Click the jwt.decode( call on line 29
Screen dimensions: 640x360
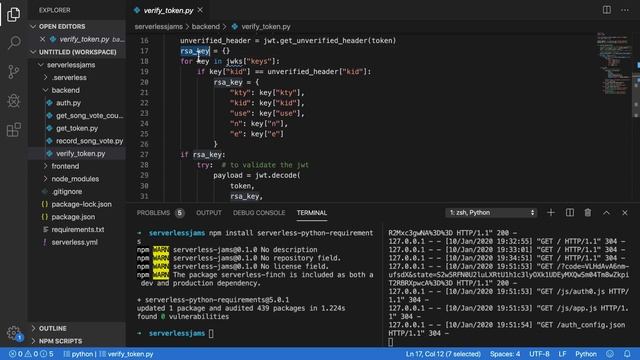point(278,175)
